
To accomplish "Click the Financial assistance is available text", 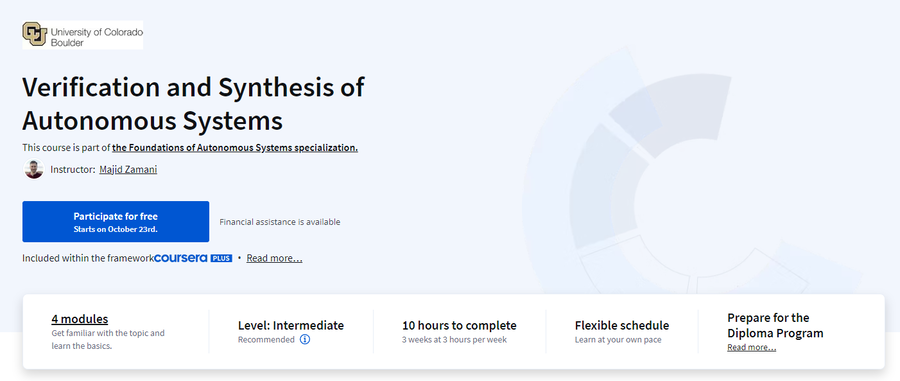I will click(x=280, y=222).
